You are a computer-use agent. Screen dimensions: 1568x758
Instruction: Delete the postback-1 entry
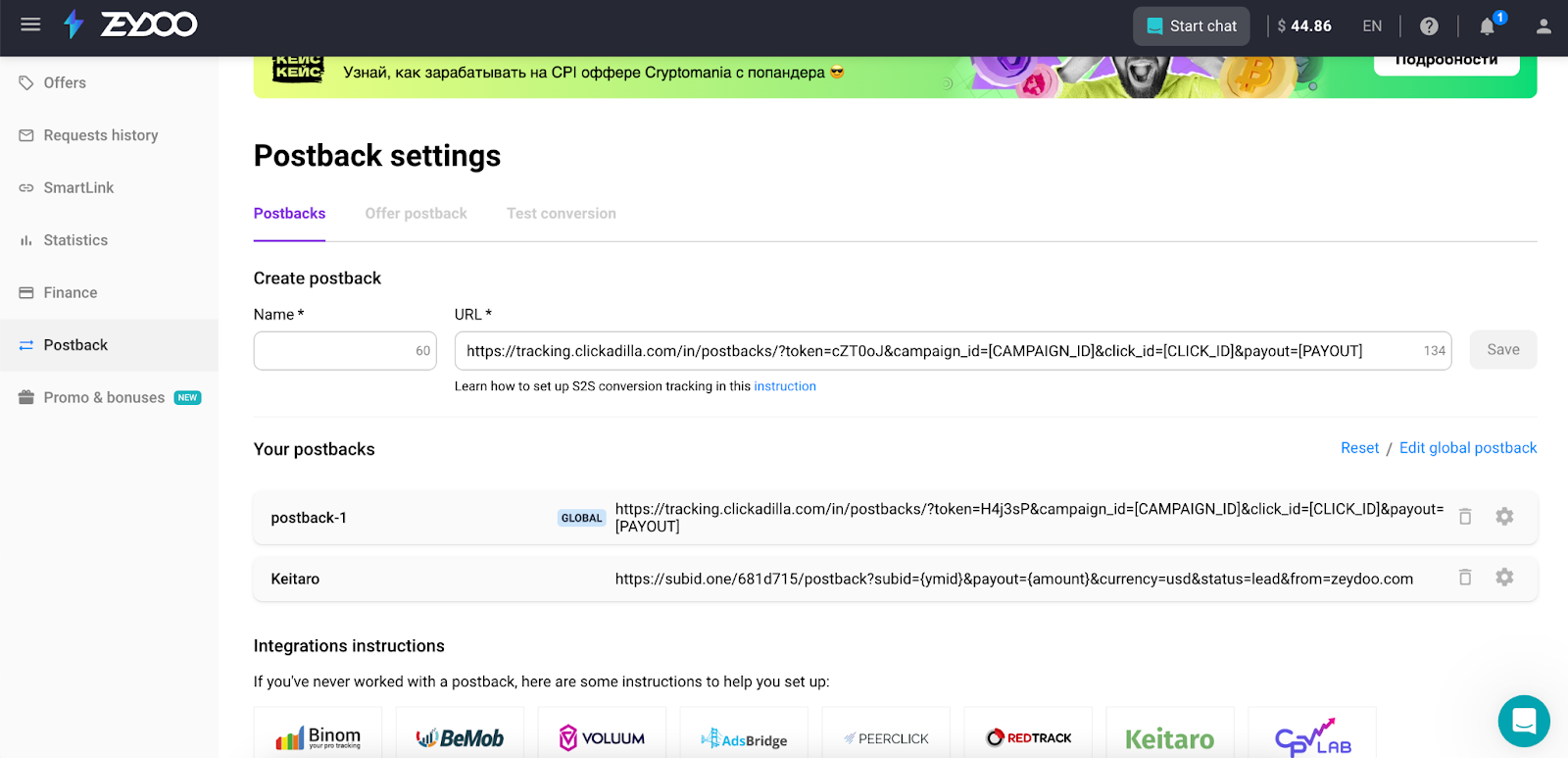pyautogui.click(x=1465, y=517)
